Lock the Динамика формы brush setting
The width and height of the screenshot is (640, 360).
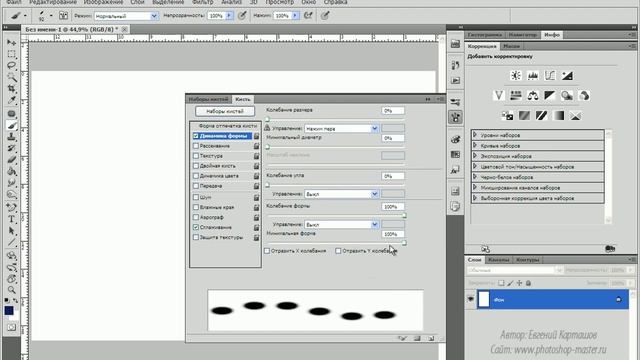click(256, 136)
